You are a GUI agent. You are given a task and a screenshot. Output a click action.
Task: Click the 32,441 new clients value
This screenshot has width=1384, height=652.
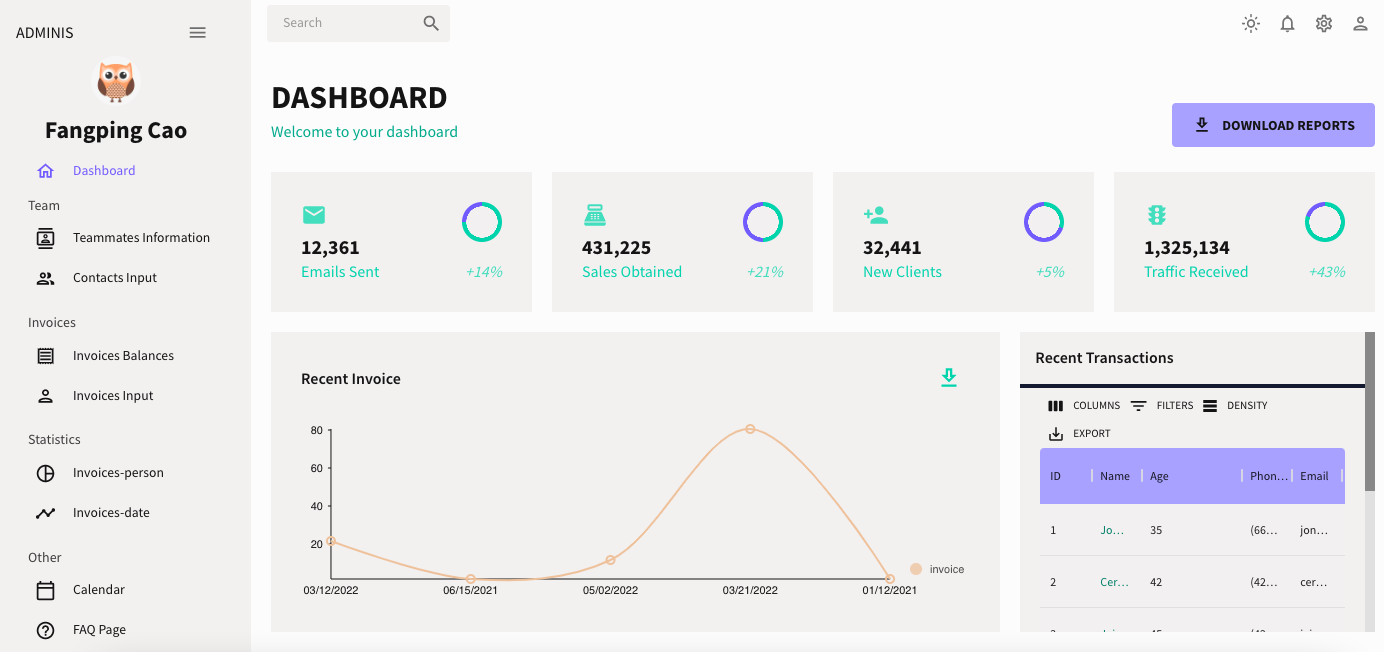click(x=892, y=248)
